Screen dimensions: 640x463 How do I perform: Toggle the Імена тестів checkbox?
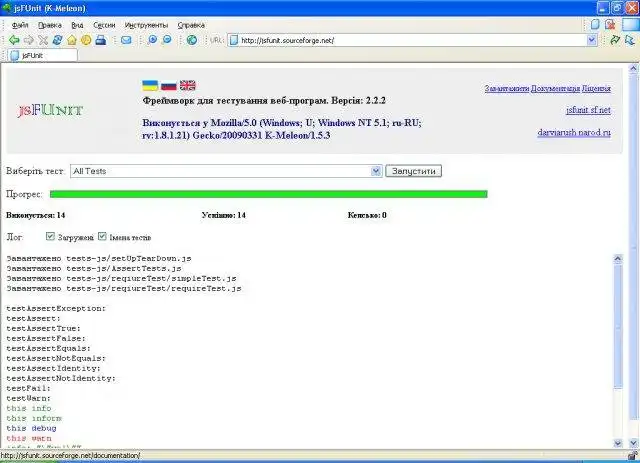click(x=102, y=236)
